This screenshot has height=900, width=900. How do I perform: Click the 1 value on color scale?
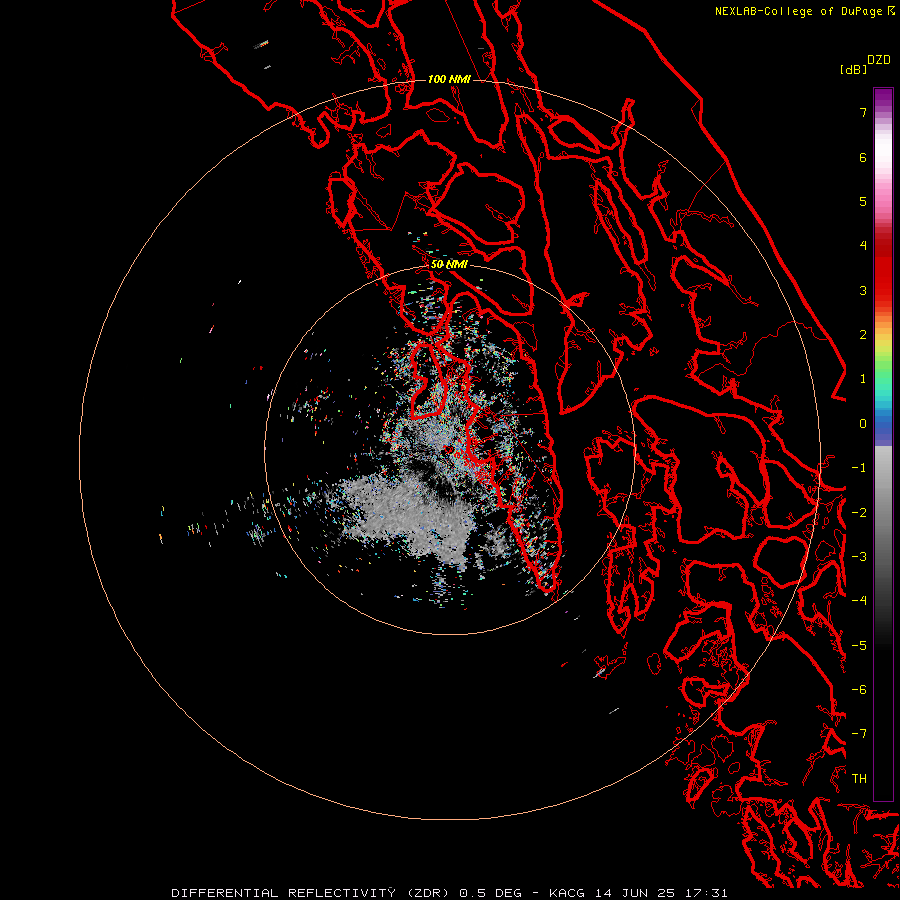tap(863, 379)
